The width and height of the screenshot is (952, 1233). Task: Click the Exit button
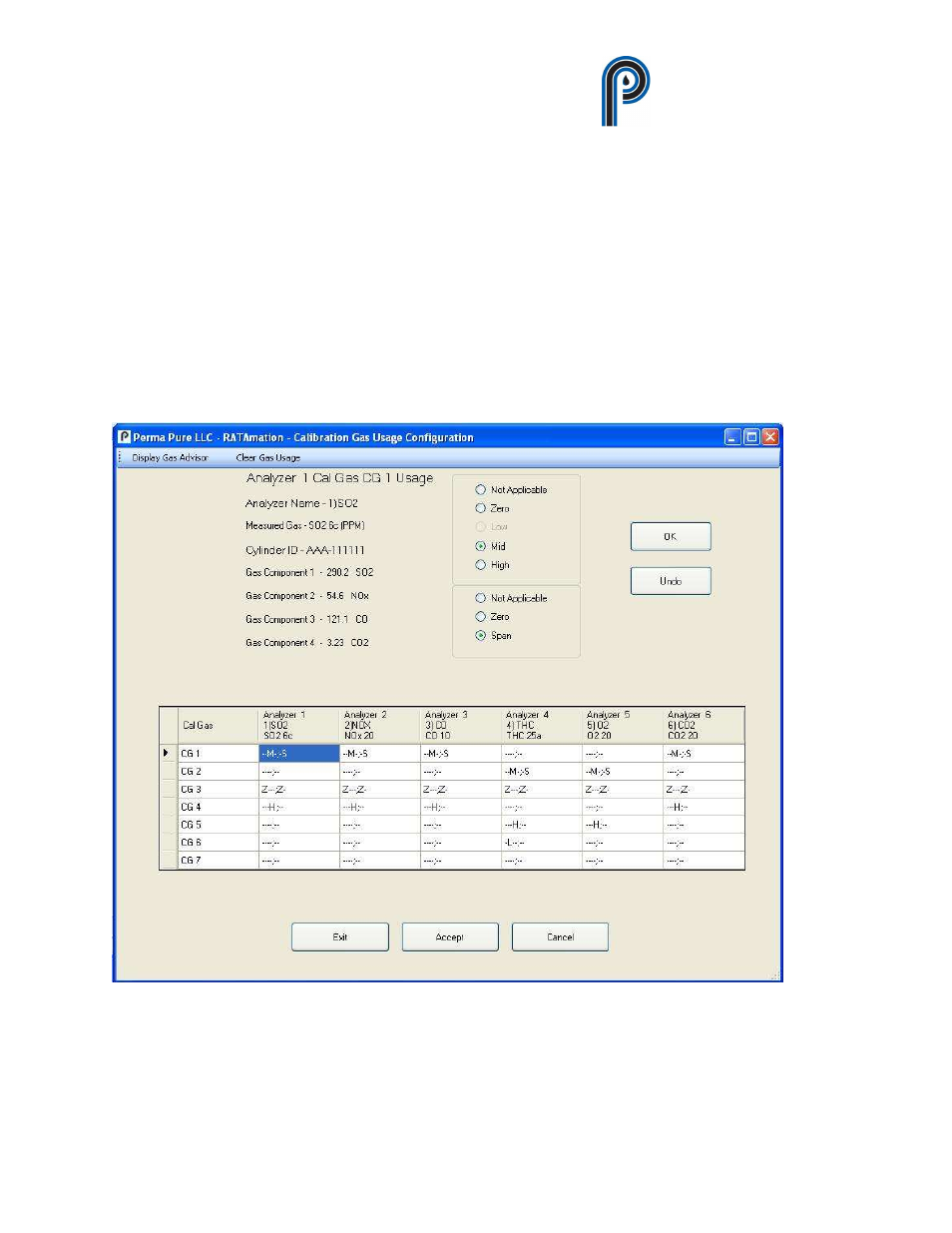pyautogui.click(x=339, y=936)
